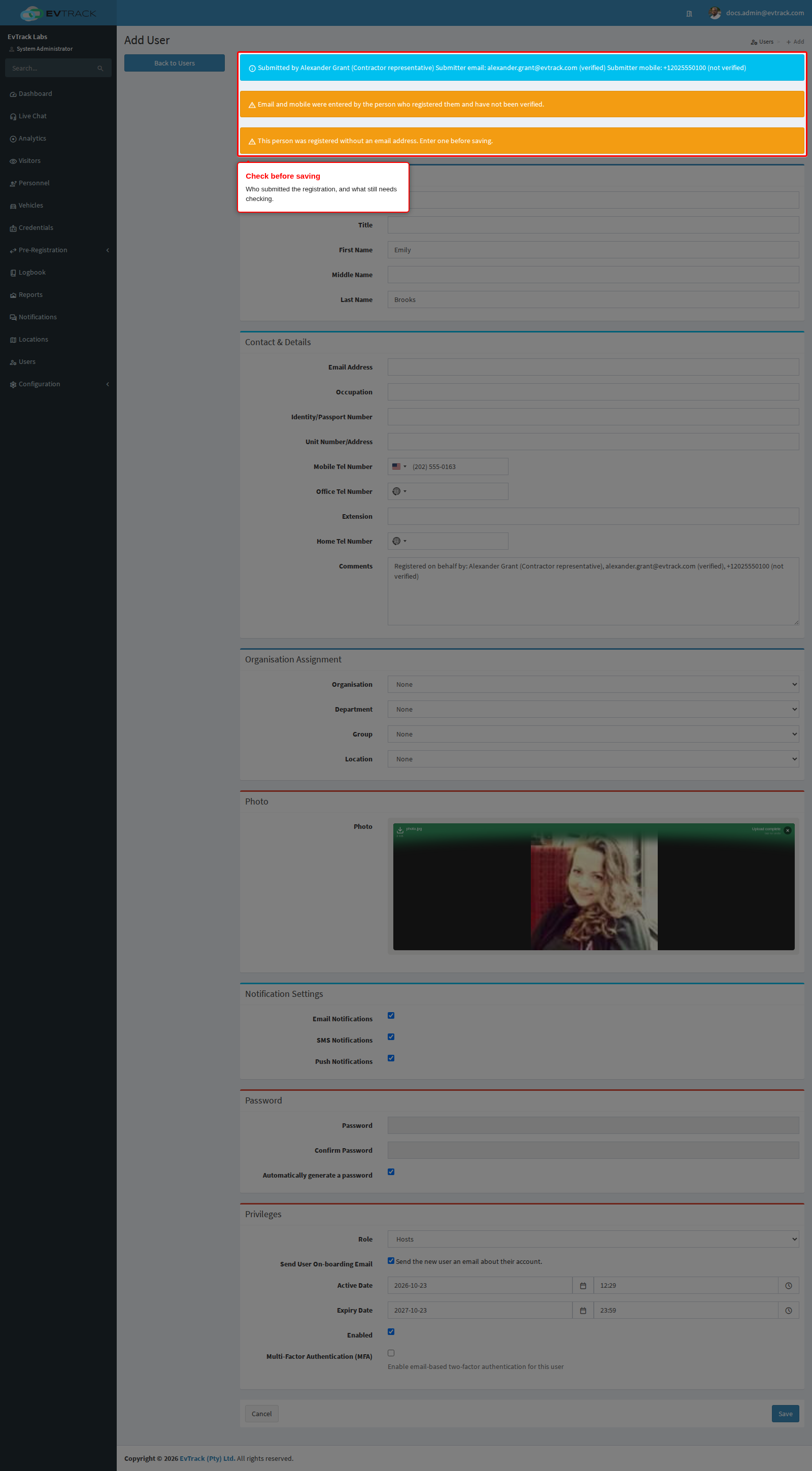Click the Notifications sidebar icon

point(13,318)
